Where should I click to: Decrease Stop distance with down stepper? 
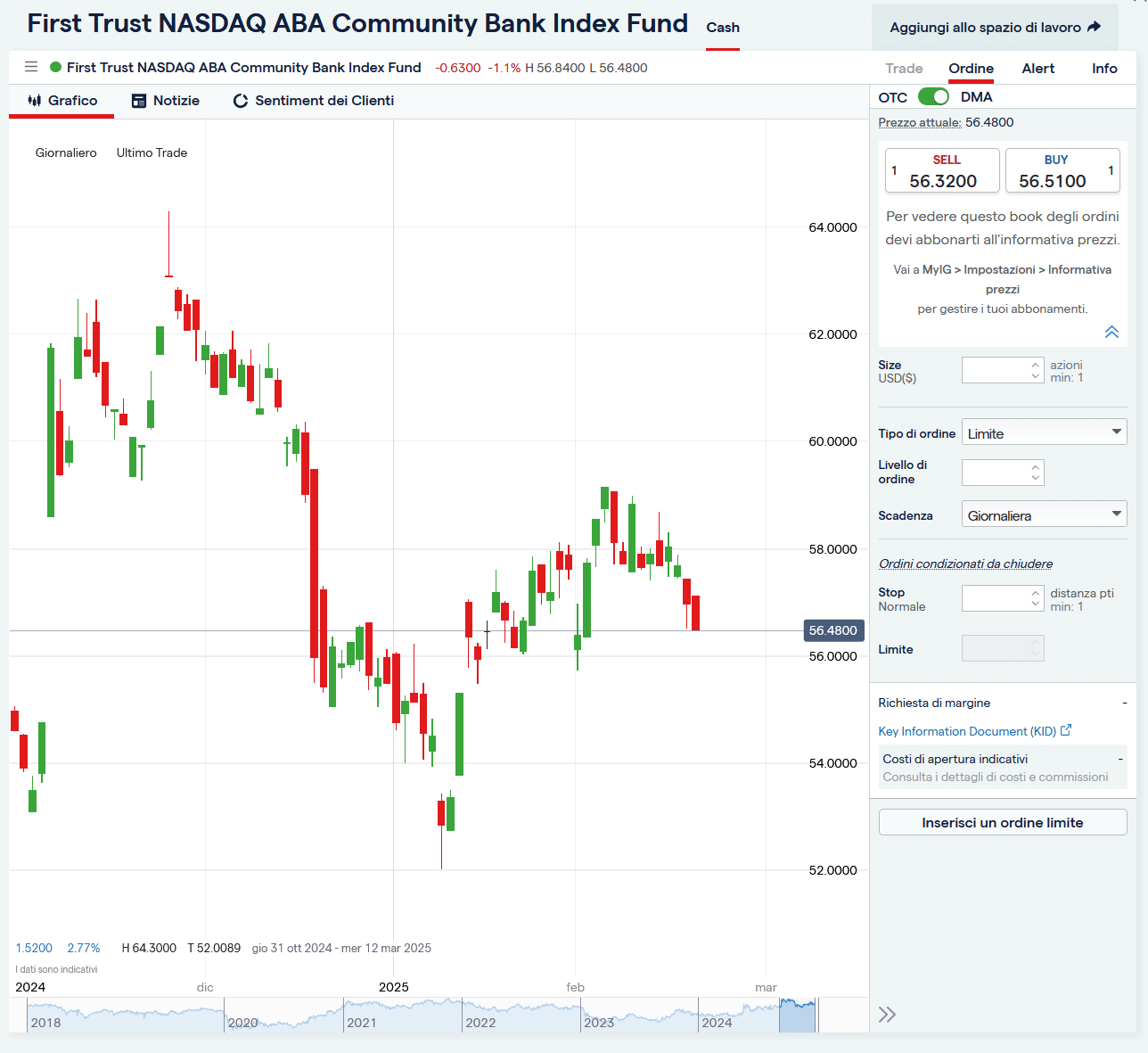pos(1036,605)
